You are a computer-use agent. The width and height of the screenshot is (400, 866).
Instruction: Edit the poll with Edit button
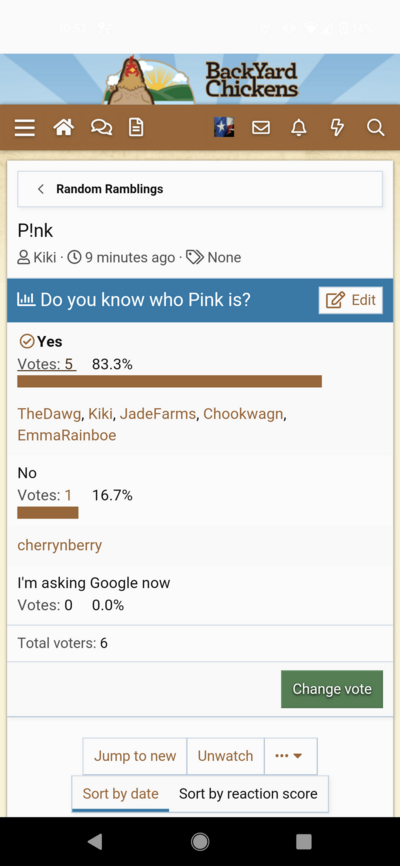[351, 300]
